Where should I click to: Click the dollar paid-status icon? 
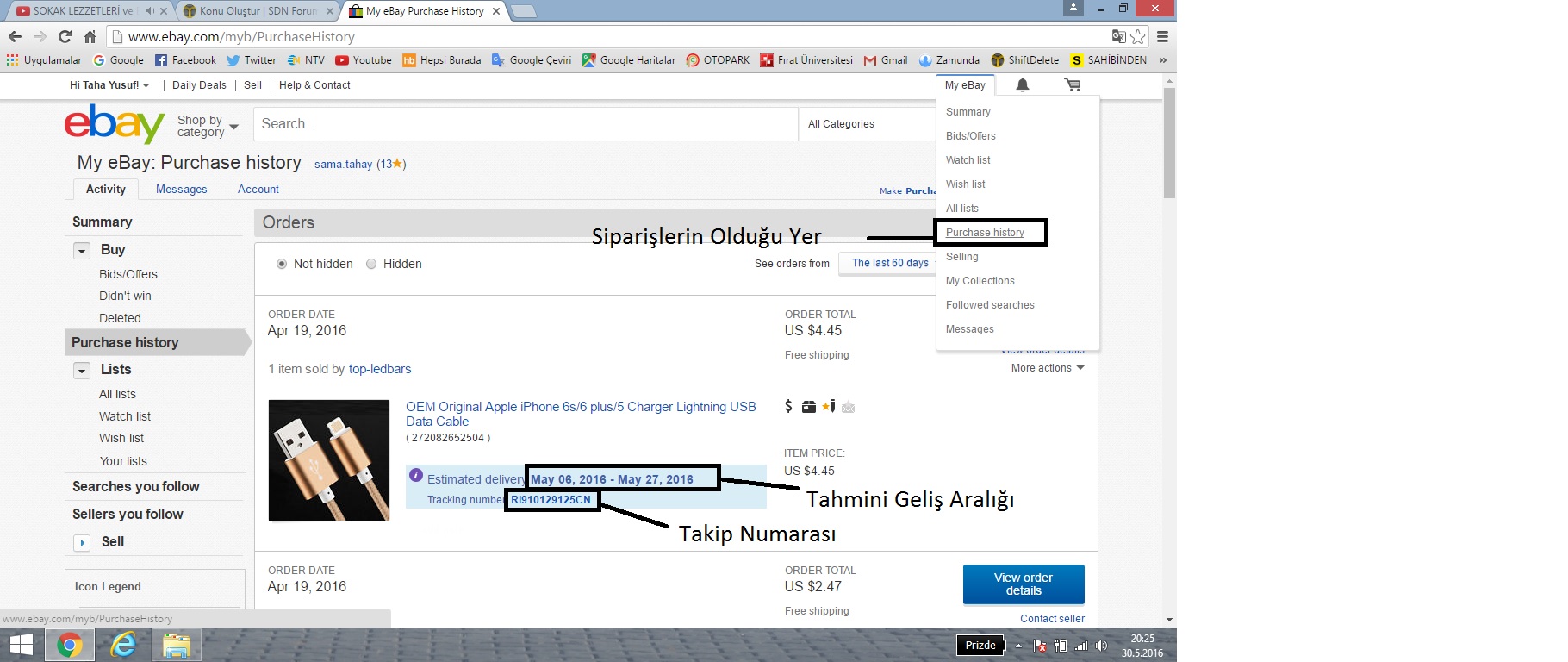[788, 406]
